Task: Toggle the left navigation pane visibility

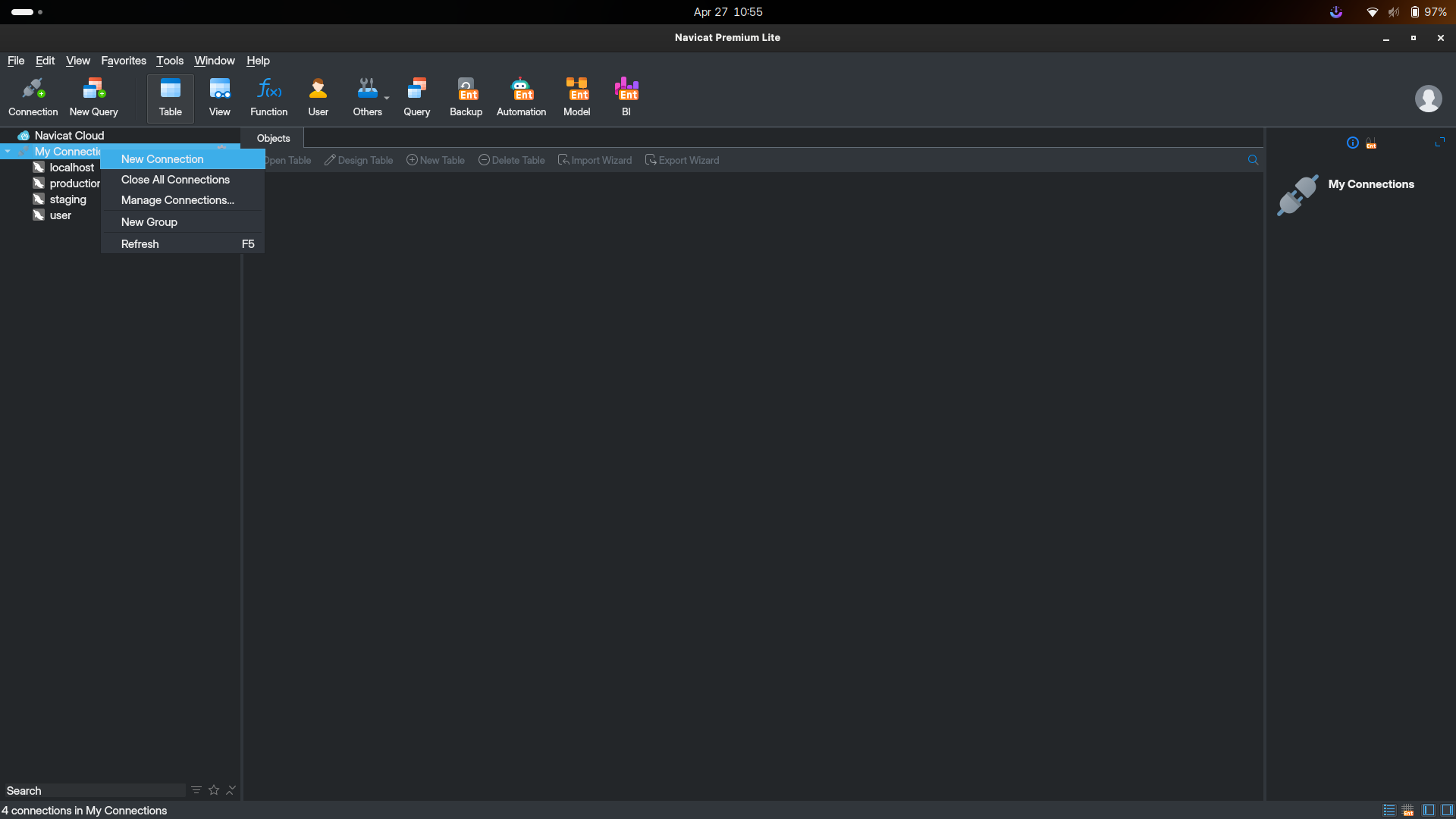Action: 1429,810
